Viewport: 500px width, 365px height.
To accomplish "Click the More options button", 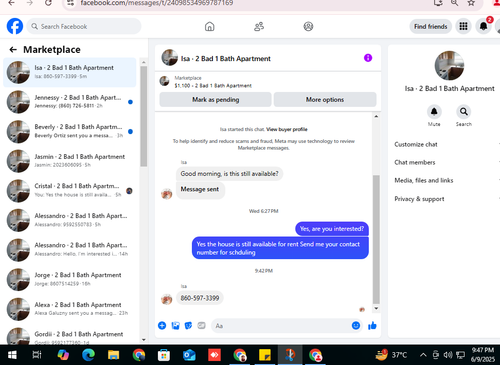I will (325, 100).
